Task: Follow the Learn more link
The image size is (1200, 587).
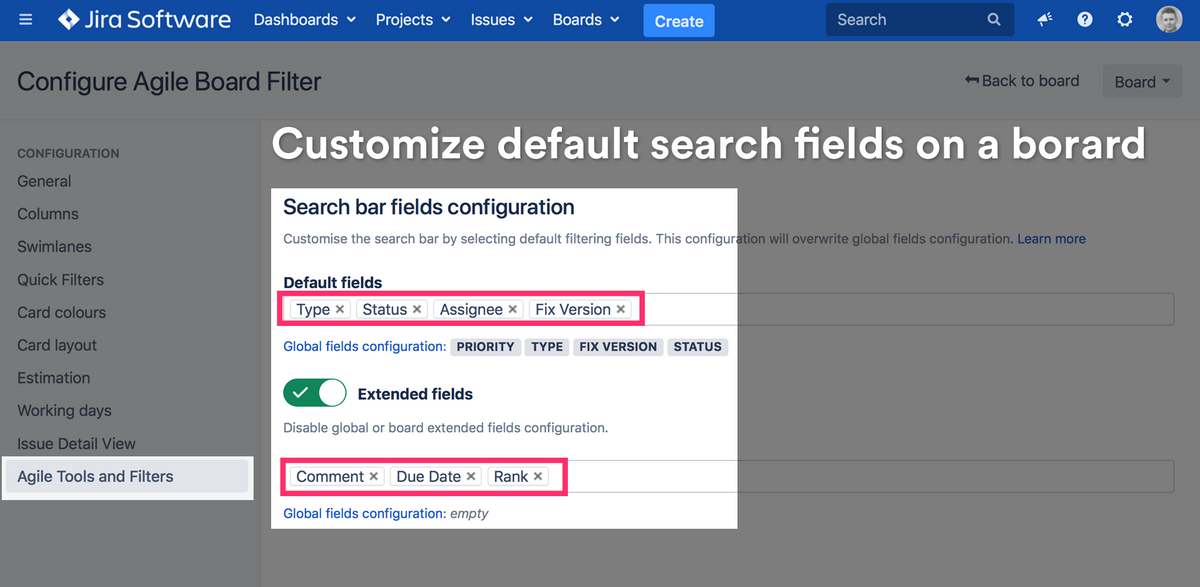Action: (1051, 239)
